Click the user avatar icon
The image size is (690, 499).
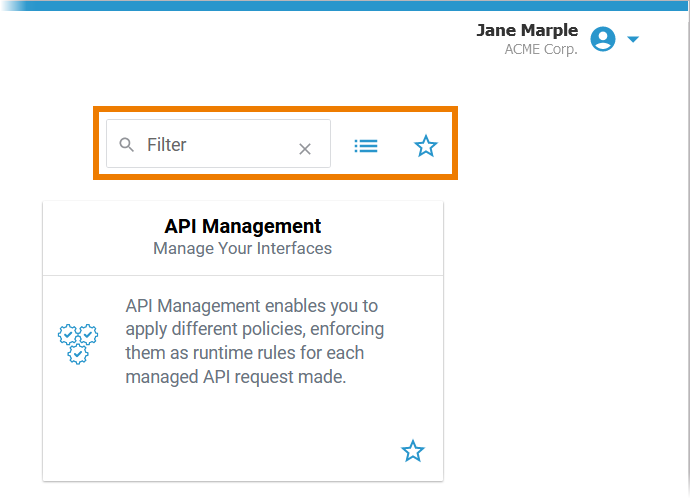tap(602, 39)
